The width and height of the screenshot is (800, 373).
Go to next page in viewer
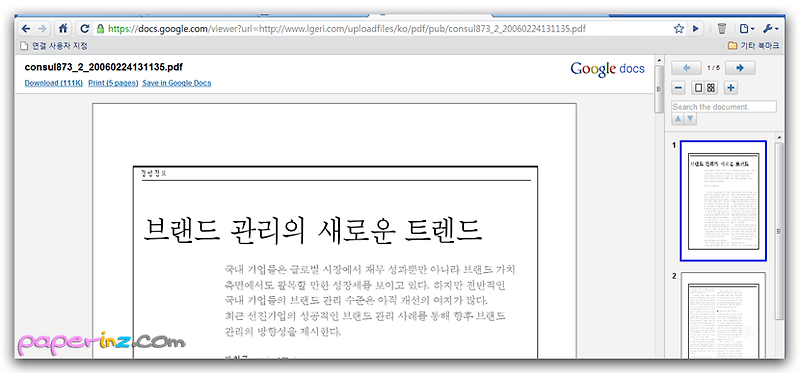(740, 68)
